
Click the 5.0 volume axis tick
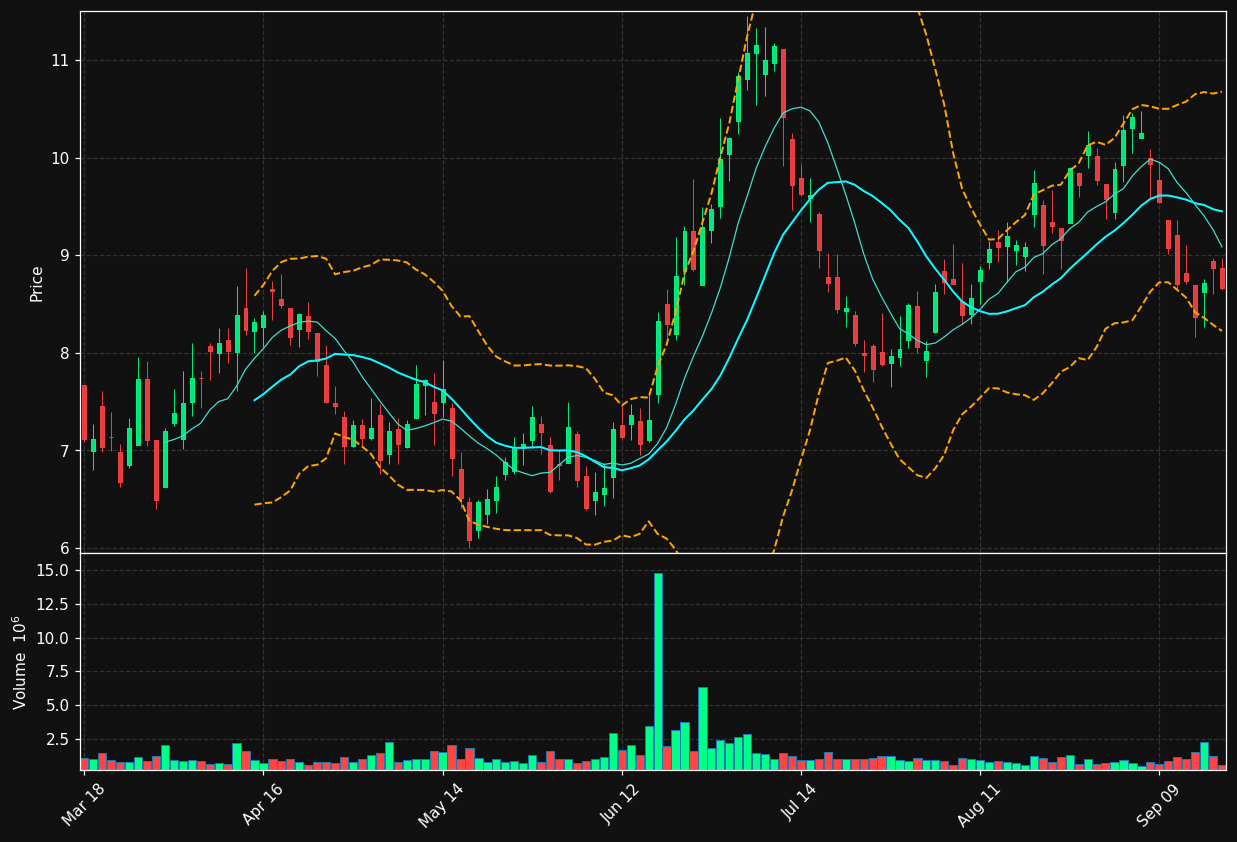(x=59, y=705)
